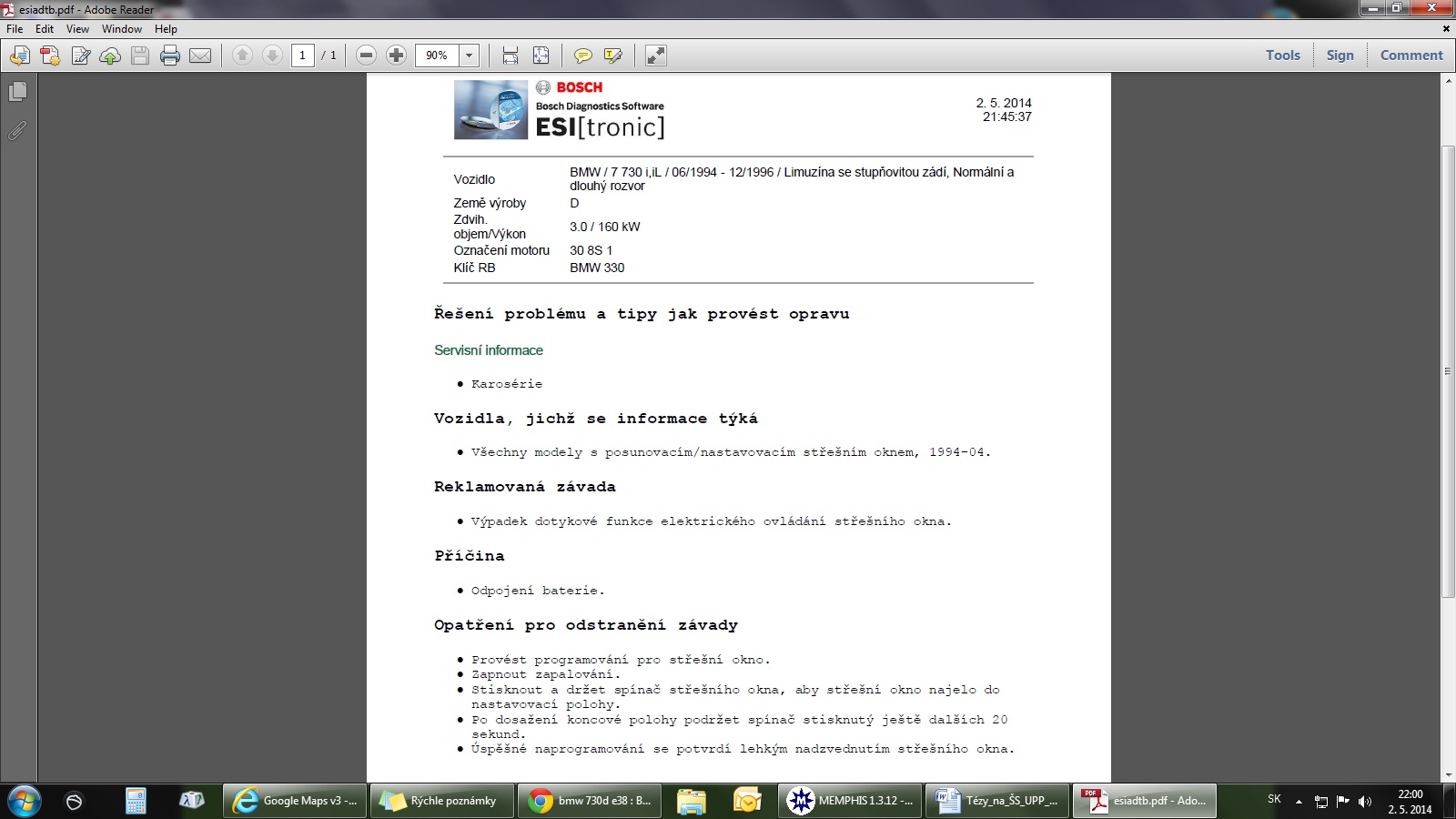Image resolution: width=1456 pixels, height=819 pixels.
Task: Open the Tools pane
Action: tap(1282, 56)
